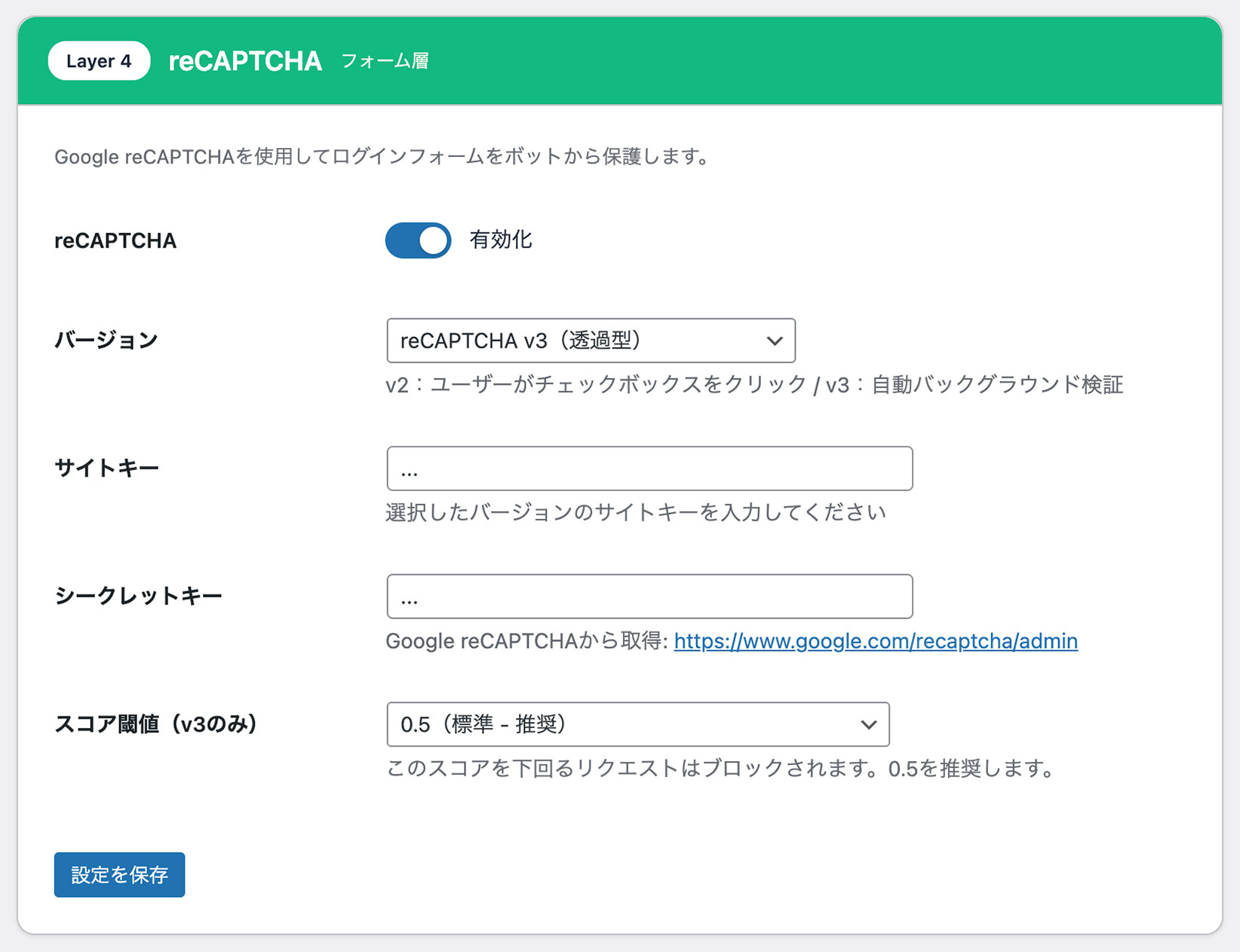The image size is (1240, 952).
Task: Click inside the サイトキー input field
Action: tap(649, 468)
